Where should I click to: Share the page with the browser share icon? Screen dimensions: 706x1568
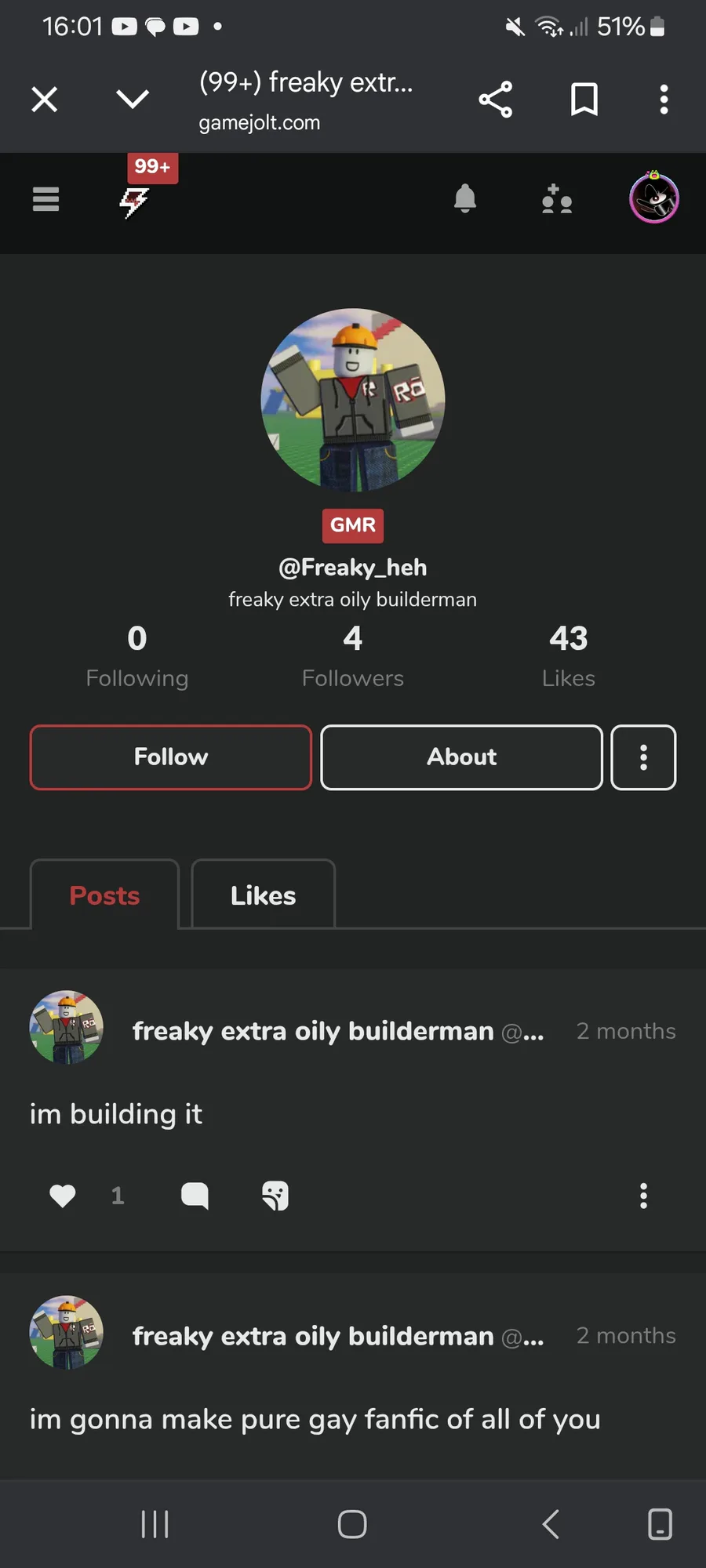point(496,100)
